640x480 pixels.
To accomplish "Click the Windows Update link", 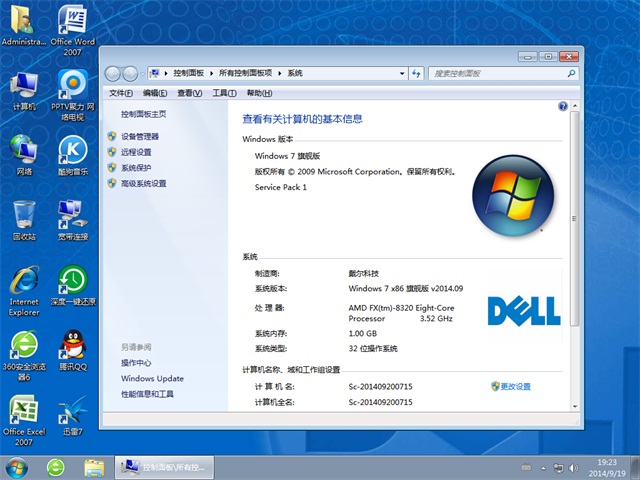I will 152,378.
